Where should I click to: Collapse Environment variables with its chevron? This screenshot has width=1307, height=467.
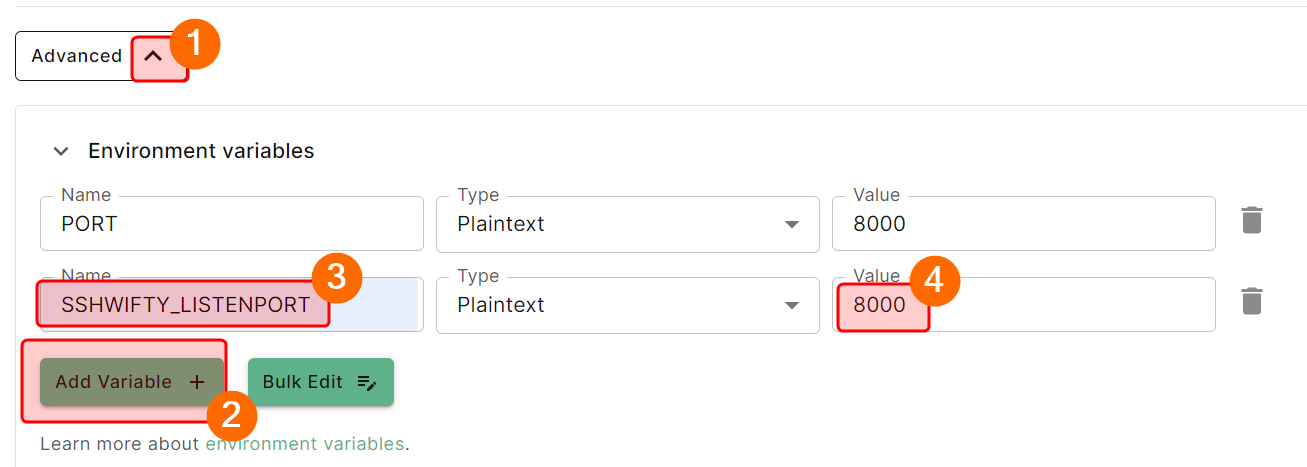coord(62,151)
